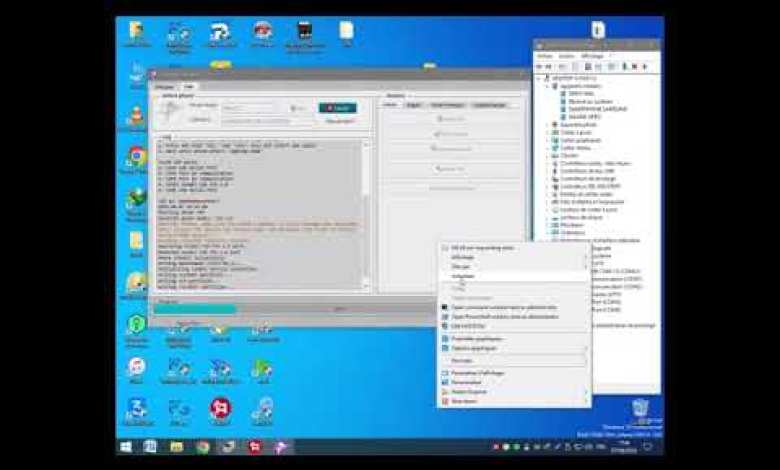Viewport: 780px width, 470px height.
Task: Launch Chrome from the taskbar
Action: coord(203,446)
